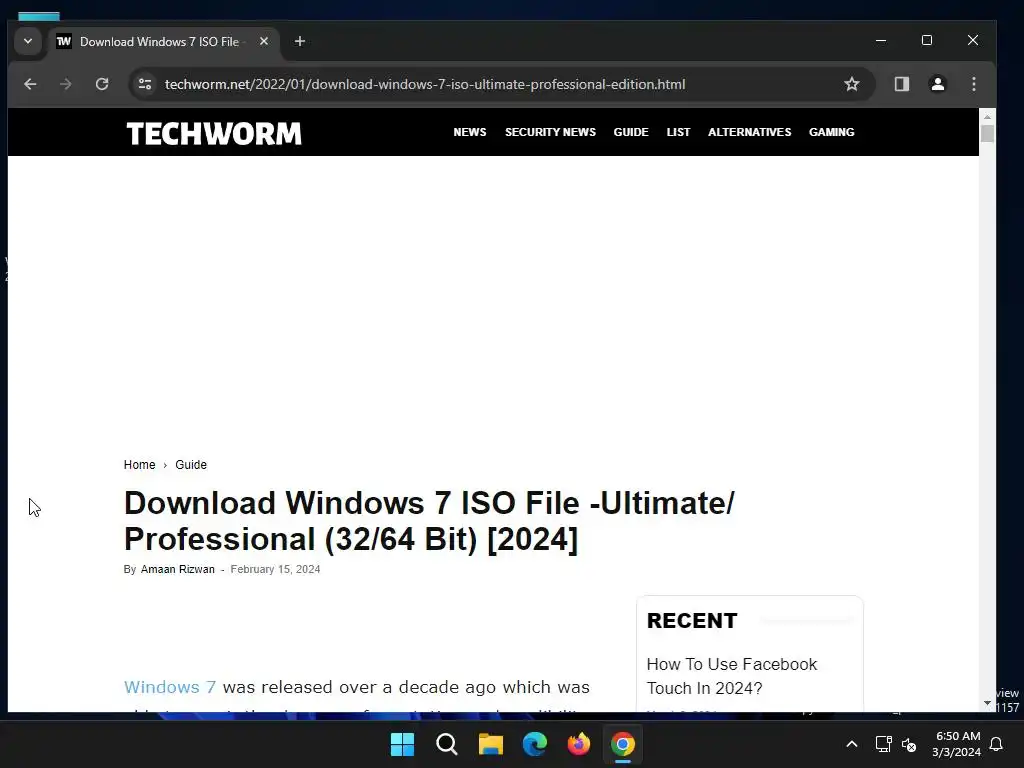Open How To Use Facebook Touch article
This screenshot has width=1024, height=768.
(731, 676)
